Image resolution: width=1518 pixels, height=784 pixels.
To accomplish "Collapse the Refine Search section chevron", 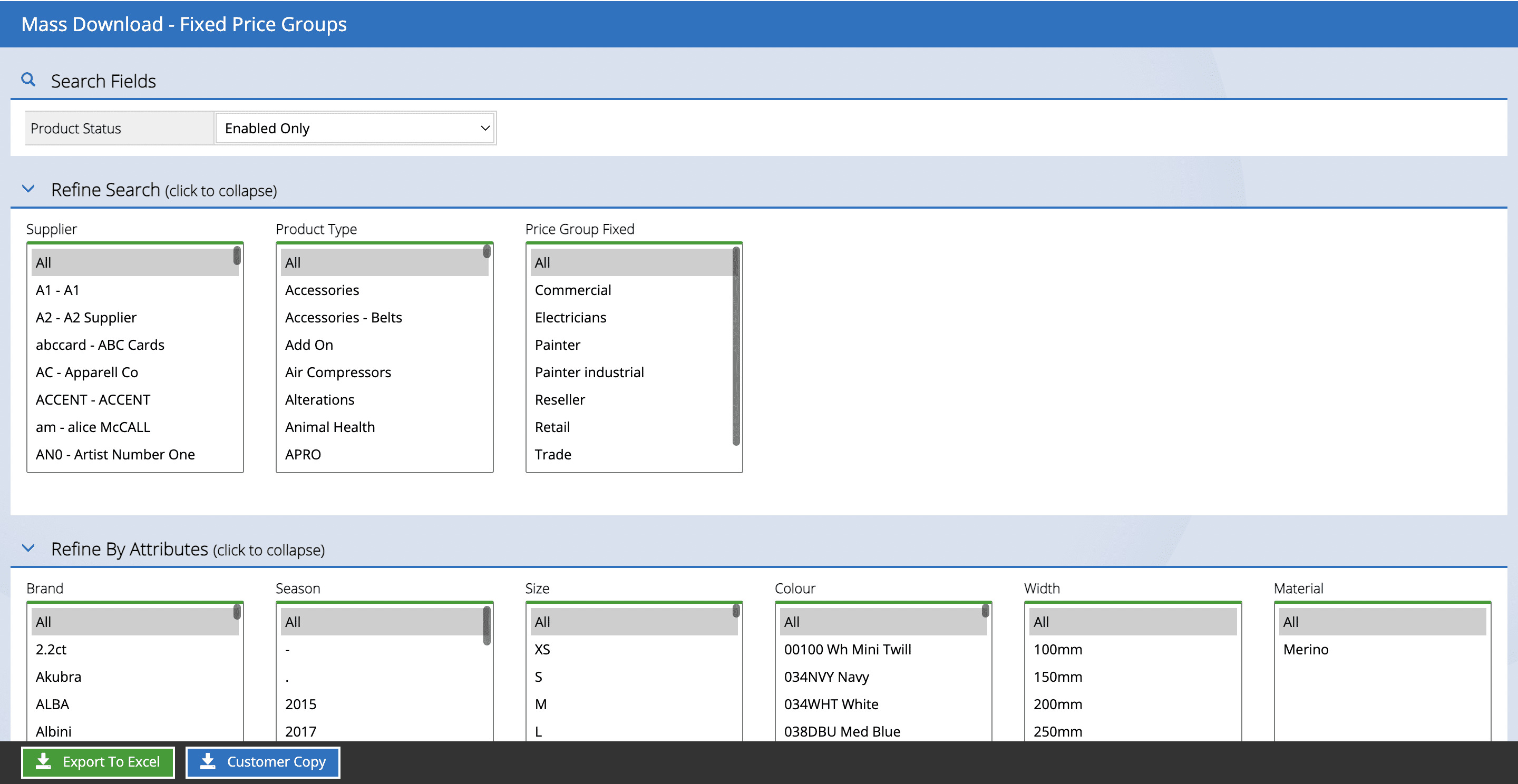I will pyautogui.click(x=28, y=189).
